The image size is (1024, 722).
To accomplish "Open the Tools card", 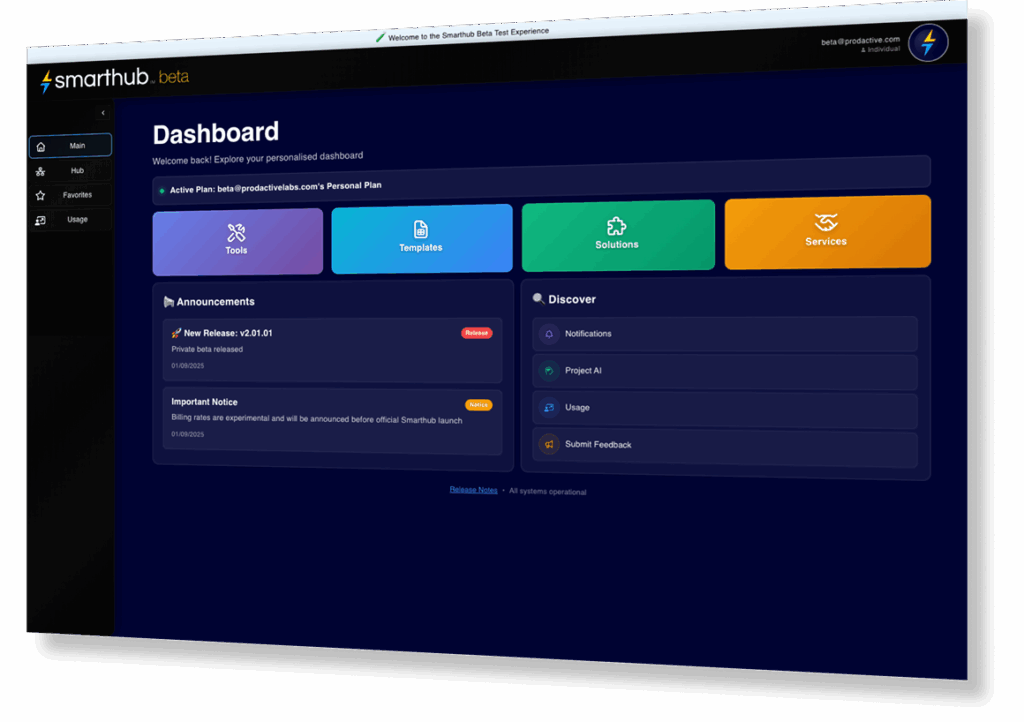I will pyautogui.click(x=237, y=241).
